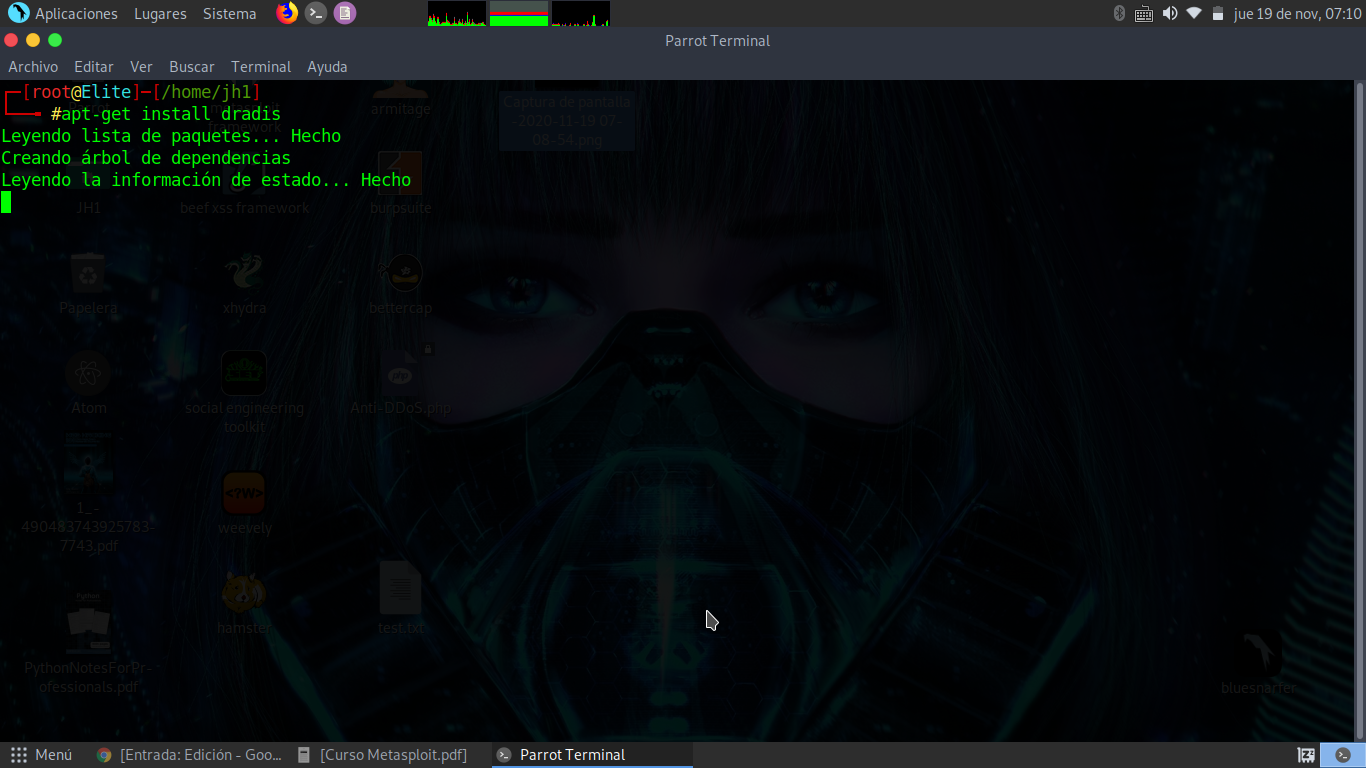Open the Terminal menu
Screen dimensions: 1366x768
click(261, 67)
